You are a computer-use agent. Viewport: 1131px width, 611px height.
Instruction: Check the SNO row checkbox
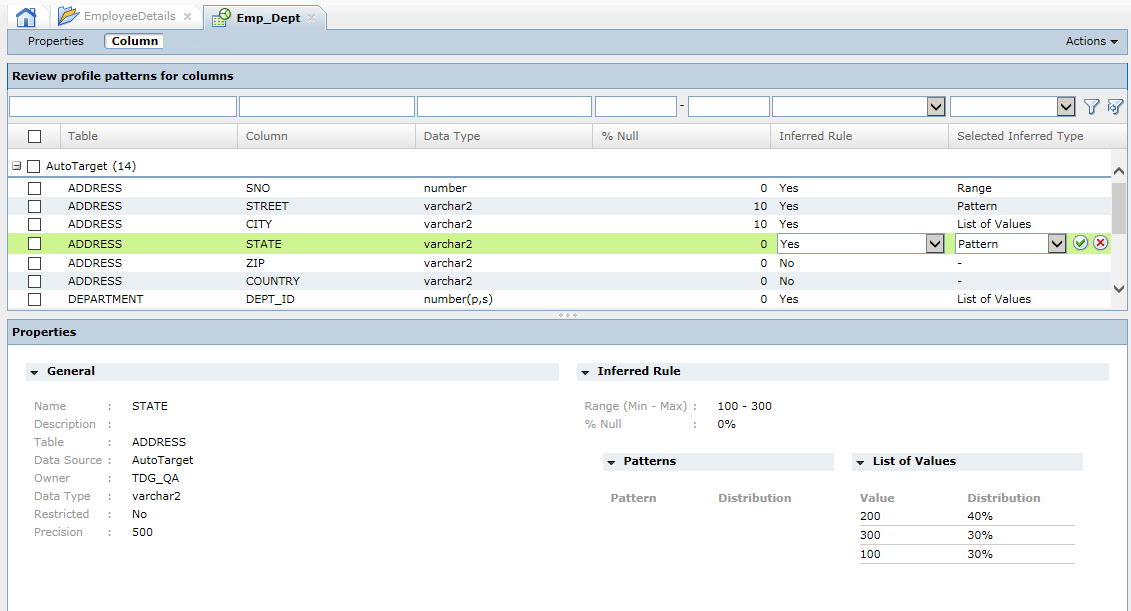[35, 188]
